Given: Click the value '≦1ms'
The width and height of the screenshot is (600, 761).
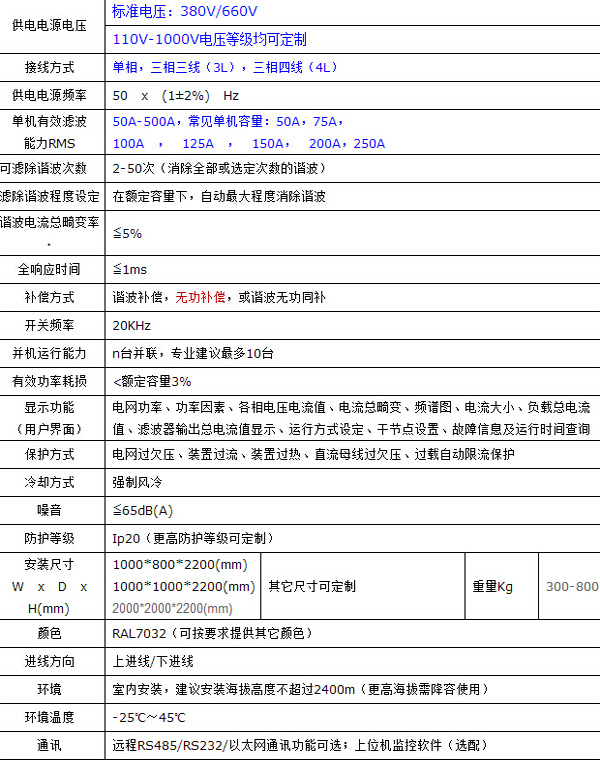Looking at the screenshot, I should click(130, 269).
